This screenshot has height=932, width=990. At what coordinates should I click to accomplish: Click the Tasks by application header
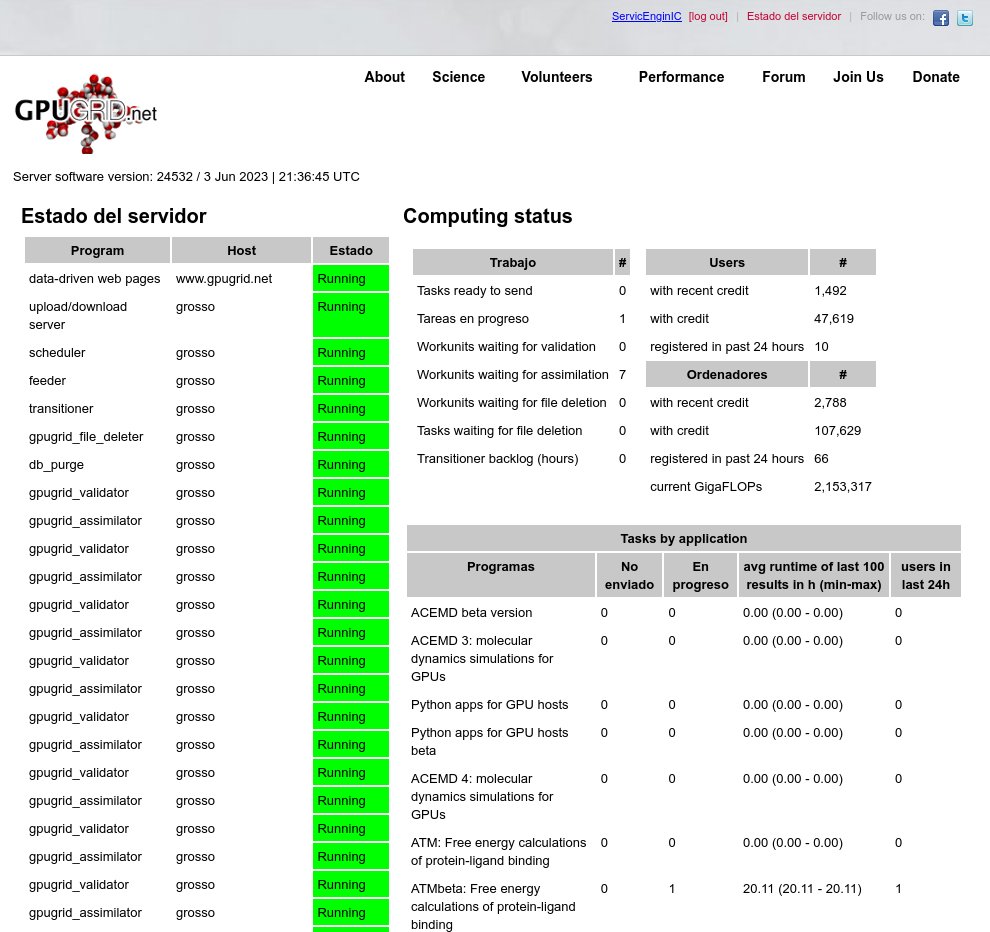683,538
